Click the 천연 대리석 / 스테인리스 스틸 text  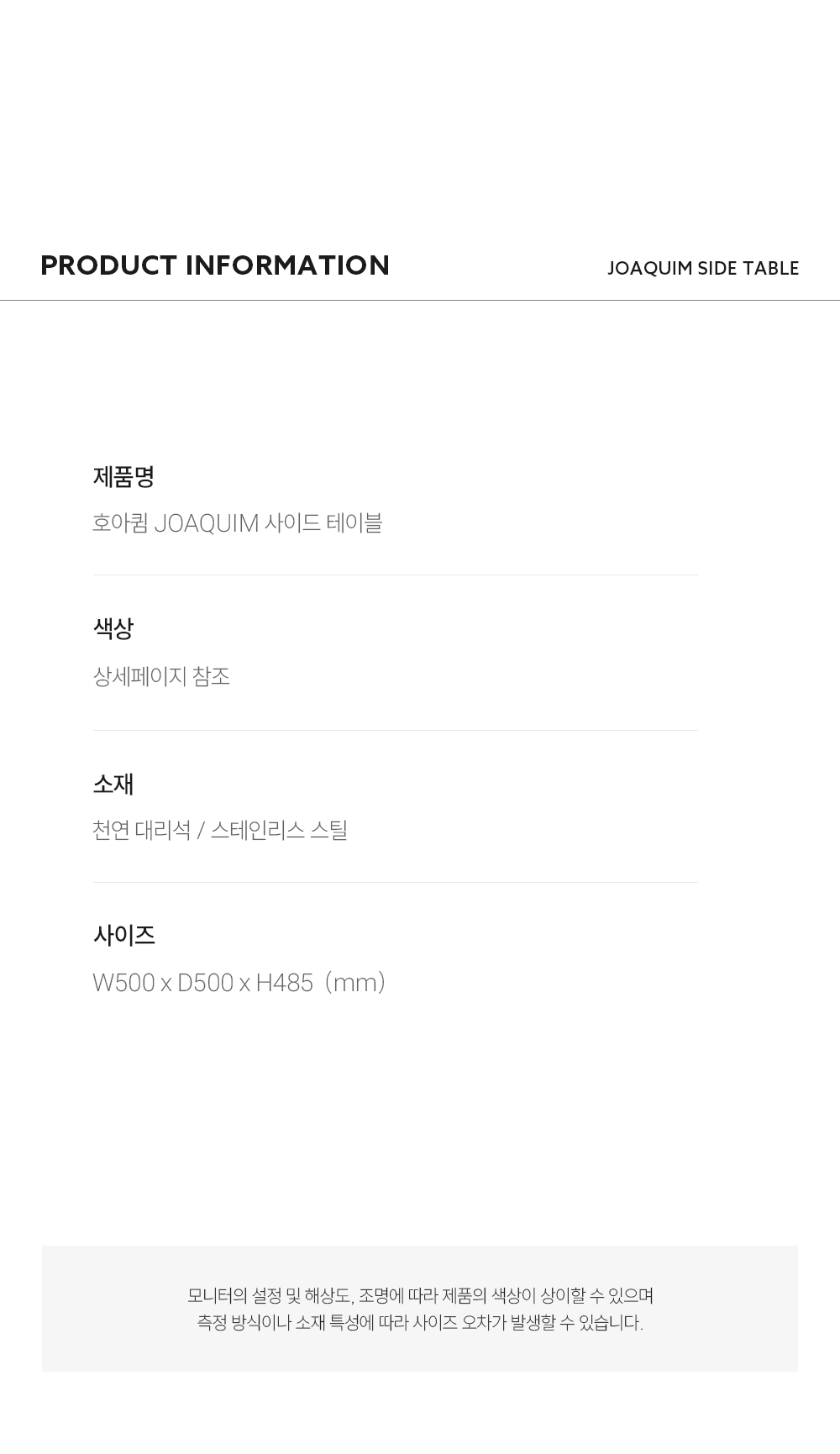tap(220, 830)
